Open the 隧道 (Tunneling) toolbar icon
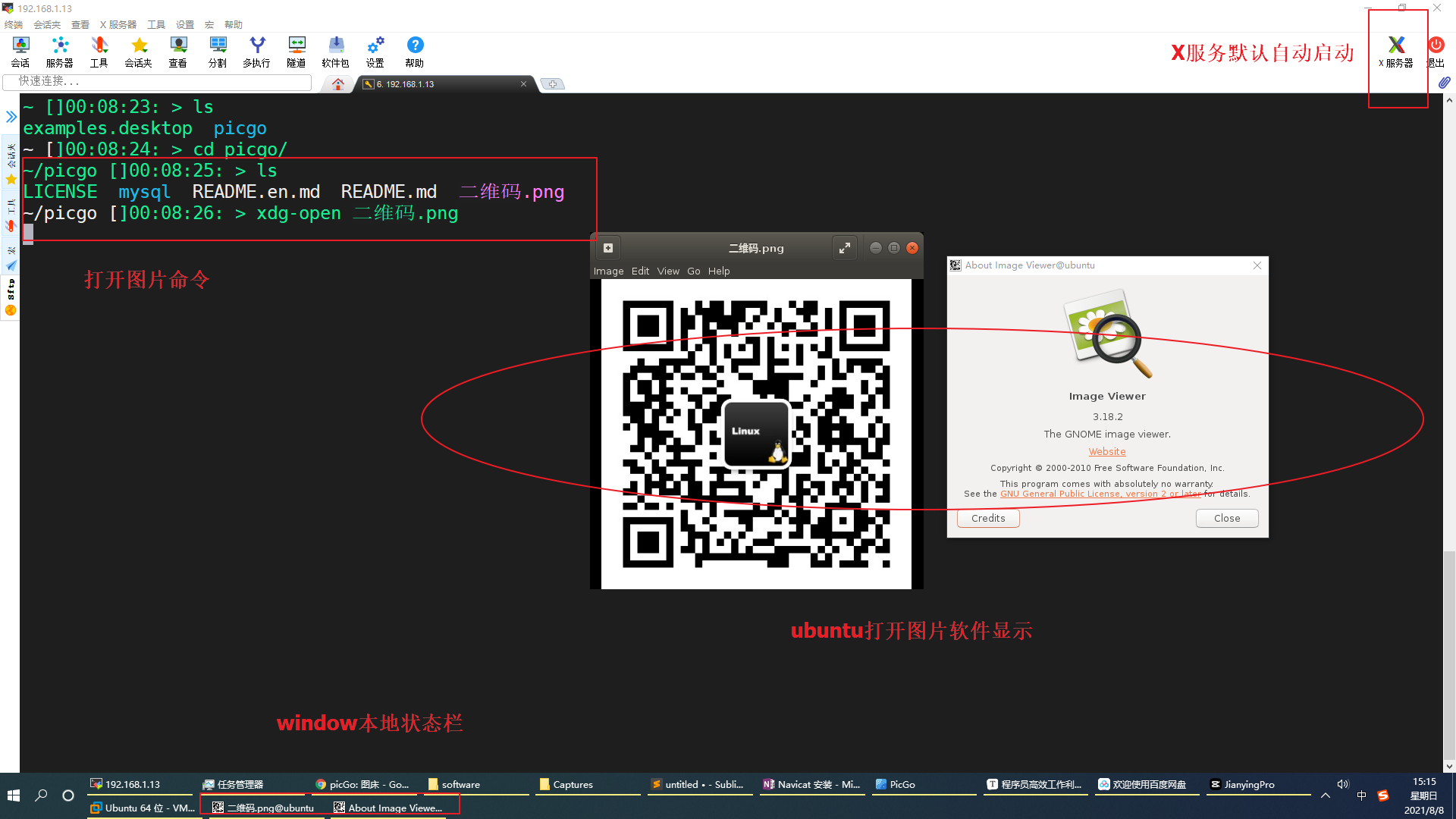Screen dimensions: 1456x819 (x=297, y=52)
